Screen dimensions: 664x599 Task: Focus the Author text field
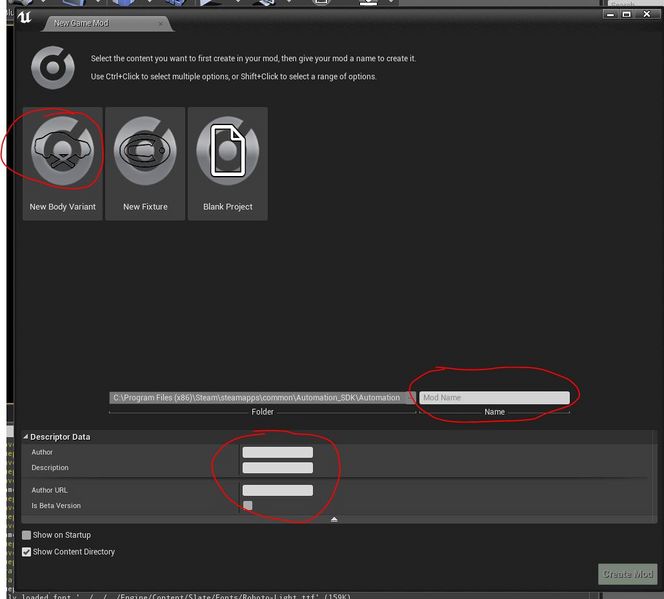point(277,452)
